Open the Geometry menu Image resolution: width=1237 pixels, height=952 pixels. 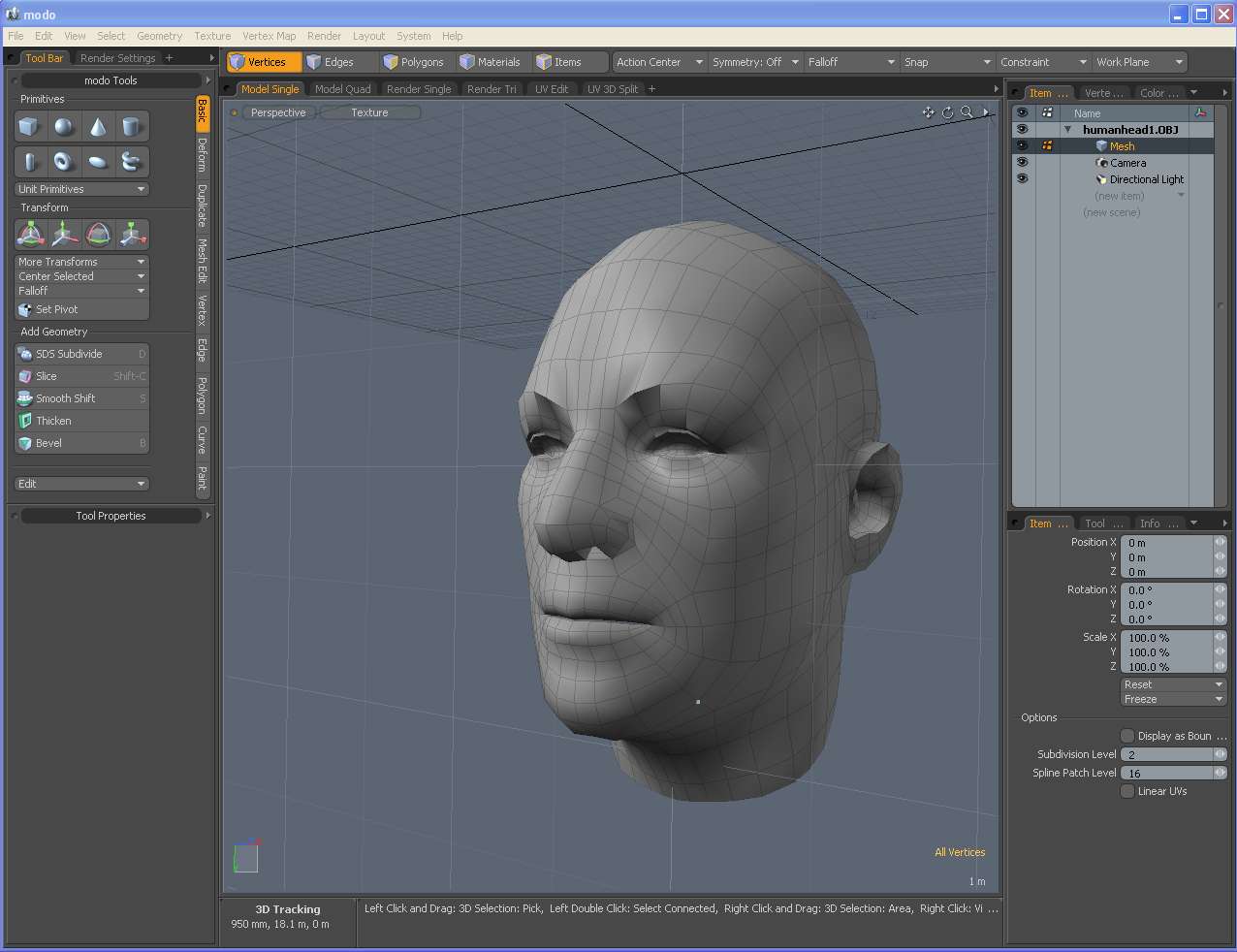click(159, 36)
